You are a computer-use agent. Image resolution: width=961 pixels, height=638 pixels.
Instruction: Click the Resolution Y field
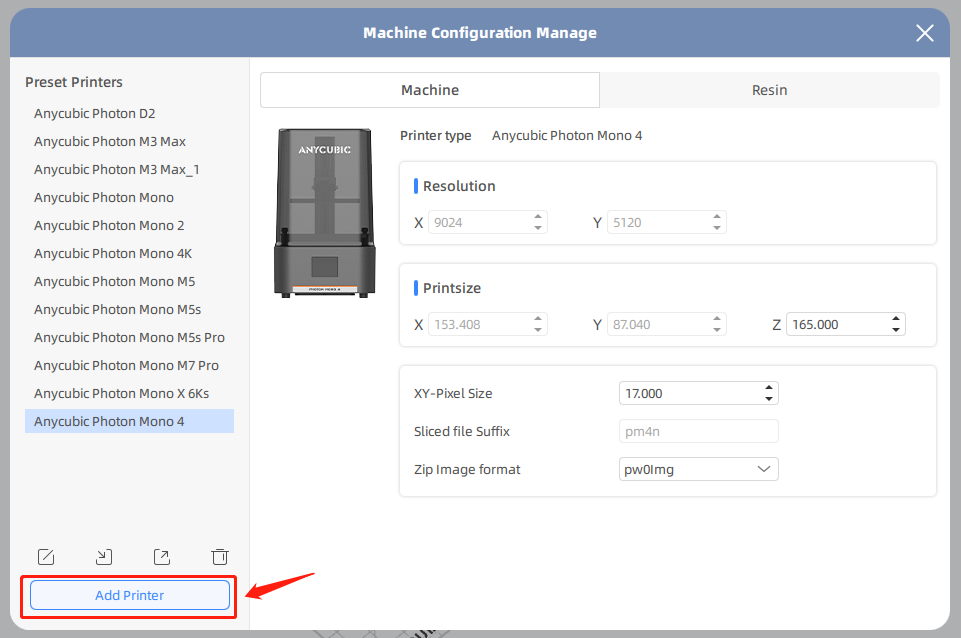click(667, 222)
